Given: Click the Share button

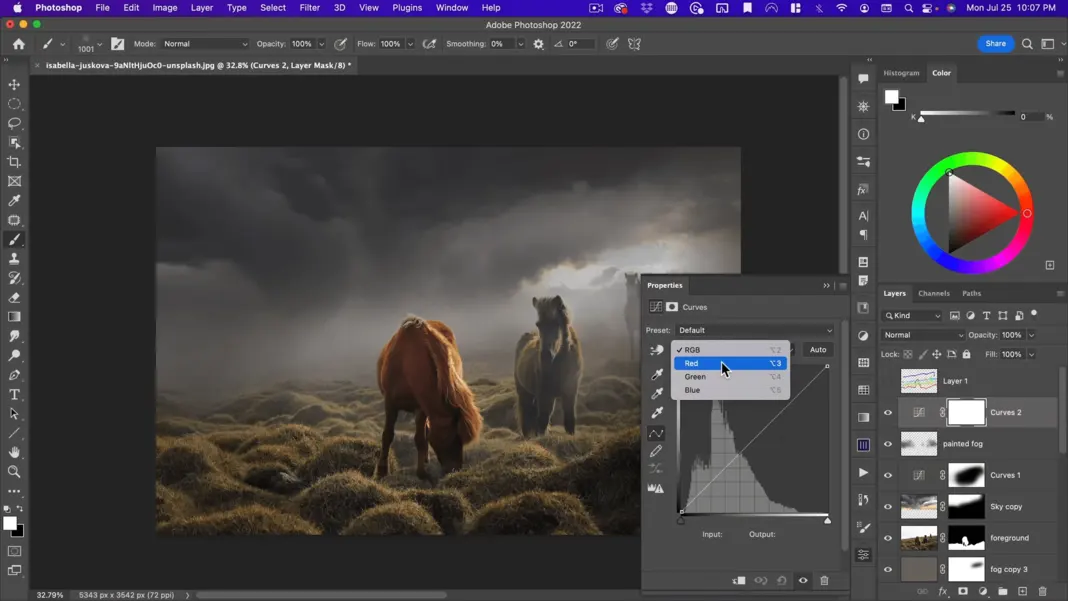Looking at the screenshot, I should (995, 44).
